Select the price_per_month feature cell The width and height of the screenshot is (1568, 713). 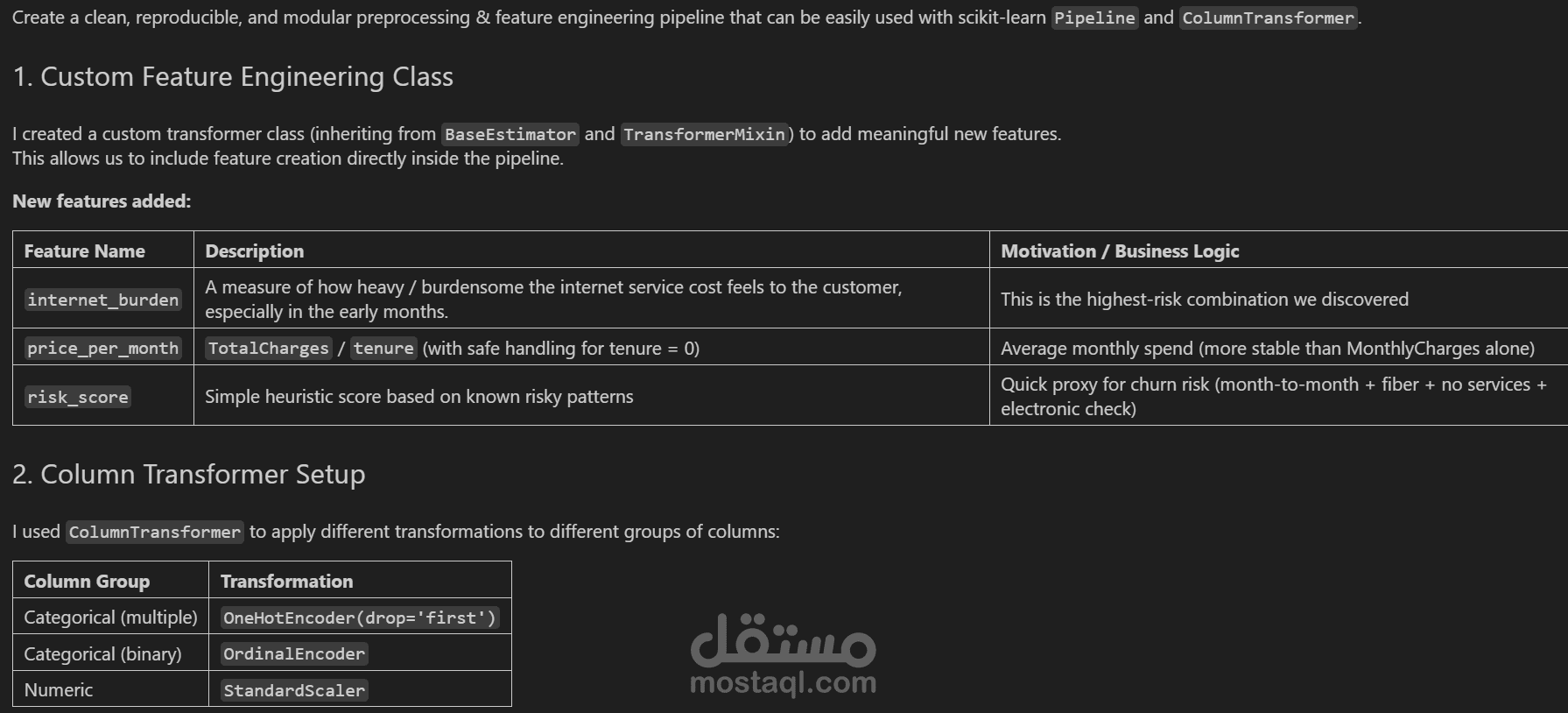[x=102, y=348]
